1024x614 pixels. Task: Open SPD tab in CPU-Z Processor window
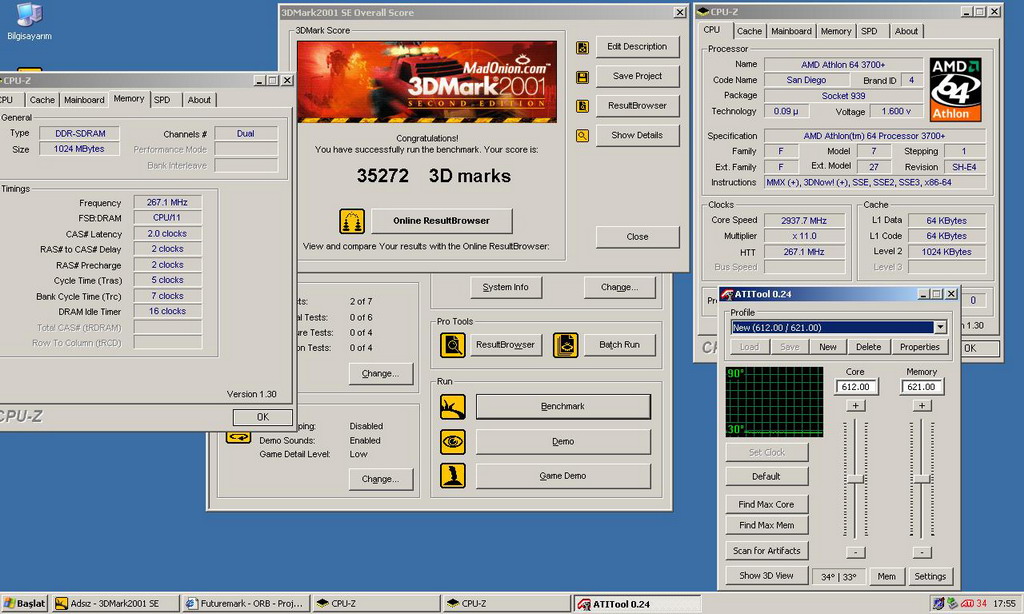pyautogui.click(x=869, y=31)
